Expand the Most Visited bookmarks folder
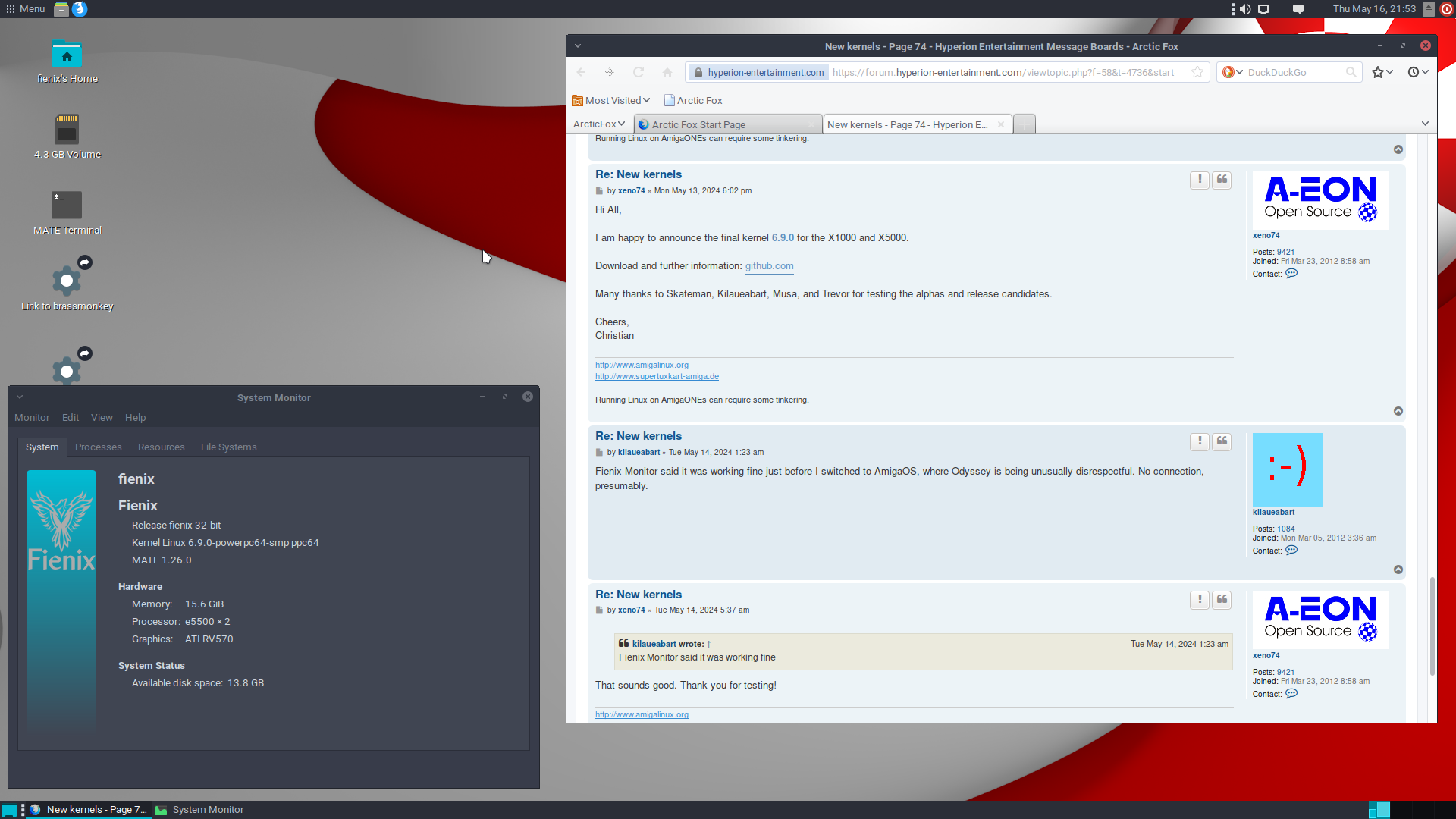 tap(611, 100)
